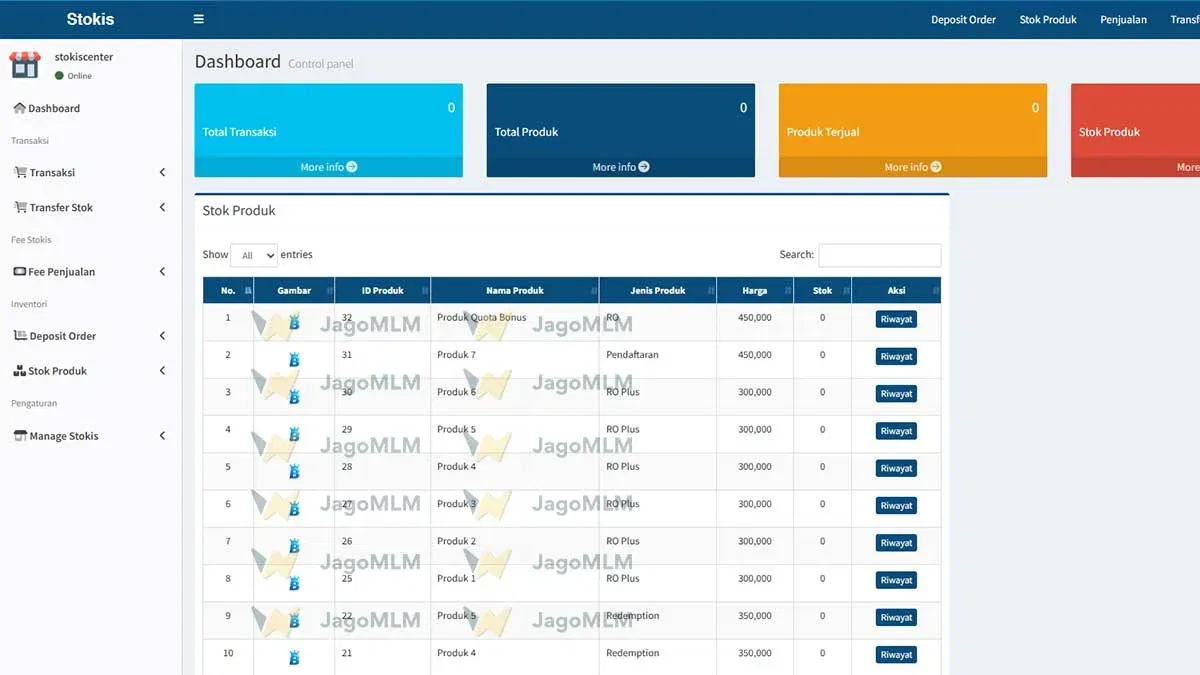Image resolution: width=1200 pixels, height=675 pixels.
Task: Click the green Online status indicator
Action: pos(59,73)
